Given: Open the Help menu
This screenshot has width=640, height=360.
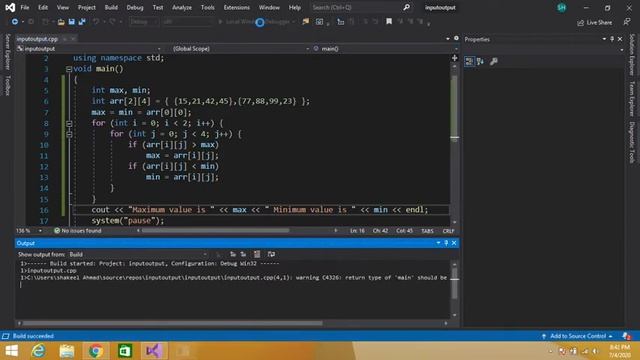Looking at the screenshot, I should 295,7.
